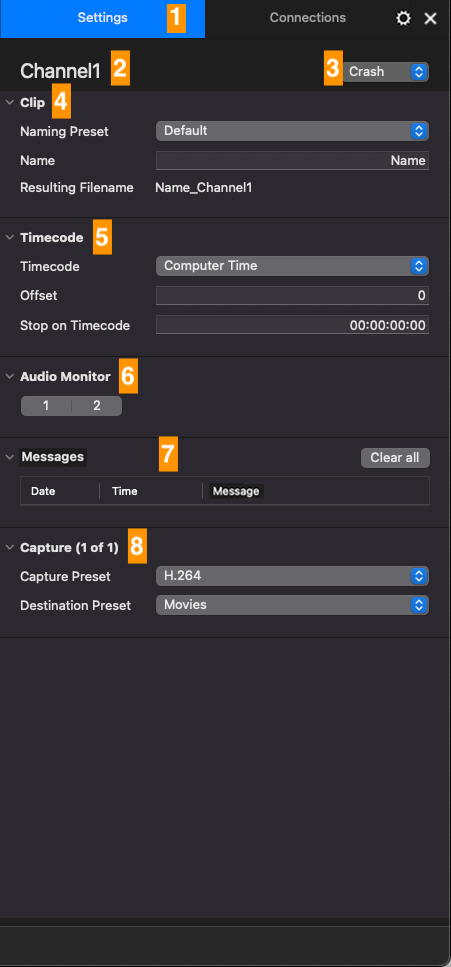Open the Capture Preset H.264 dropdown

(292, 576)
